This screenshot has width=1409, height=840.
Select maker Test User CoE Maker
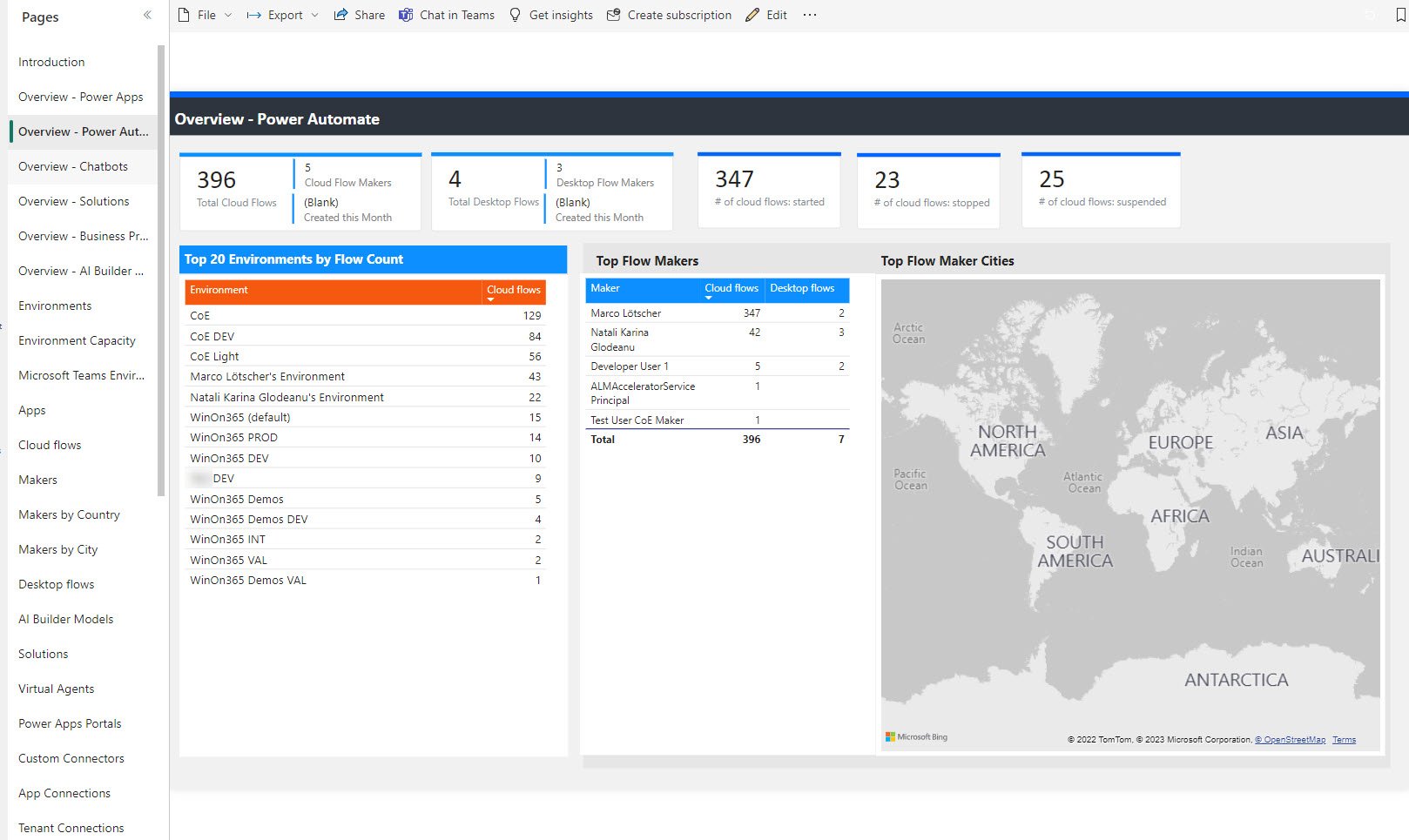(718, 420)
